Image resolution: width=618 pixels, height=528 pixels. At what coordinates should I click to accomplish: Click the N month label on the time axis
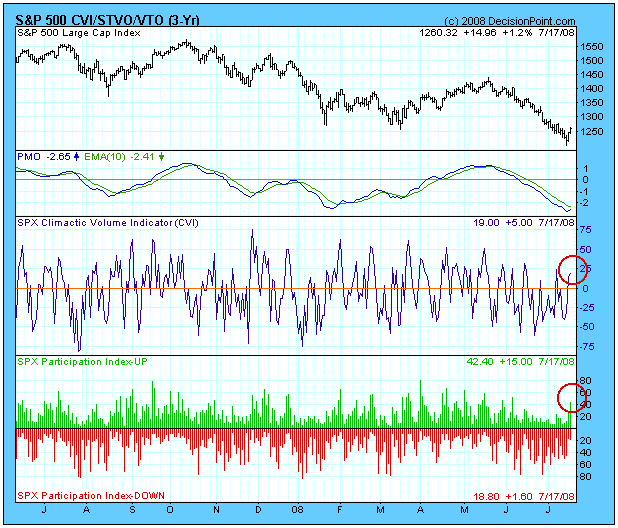pos(216,510)
